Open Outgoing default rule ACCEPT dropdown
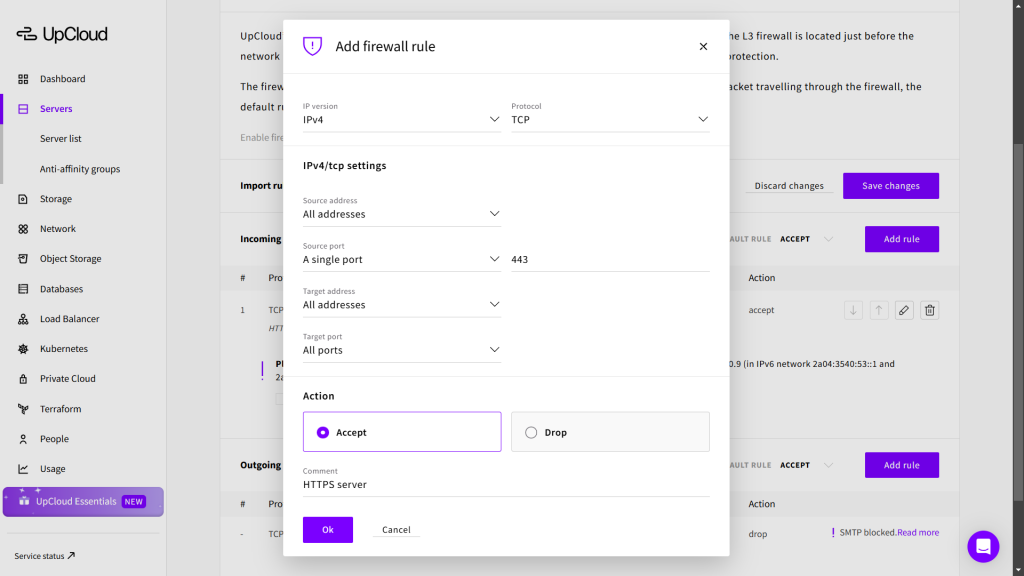Viewport: 1024px width, 576px height. click(807, 465)
